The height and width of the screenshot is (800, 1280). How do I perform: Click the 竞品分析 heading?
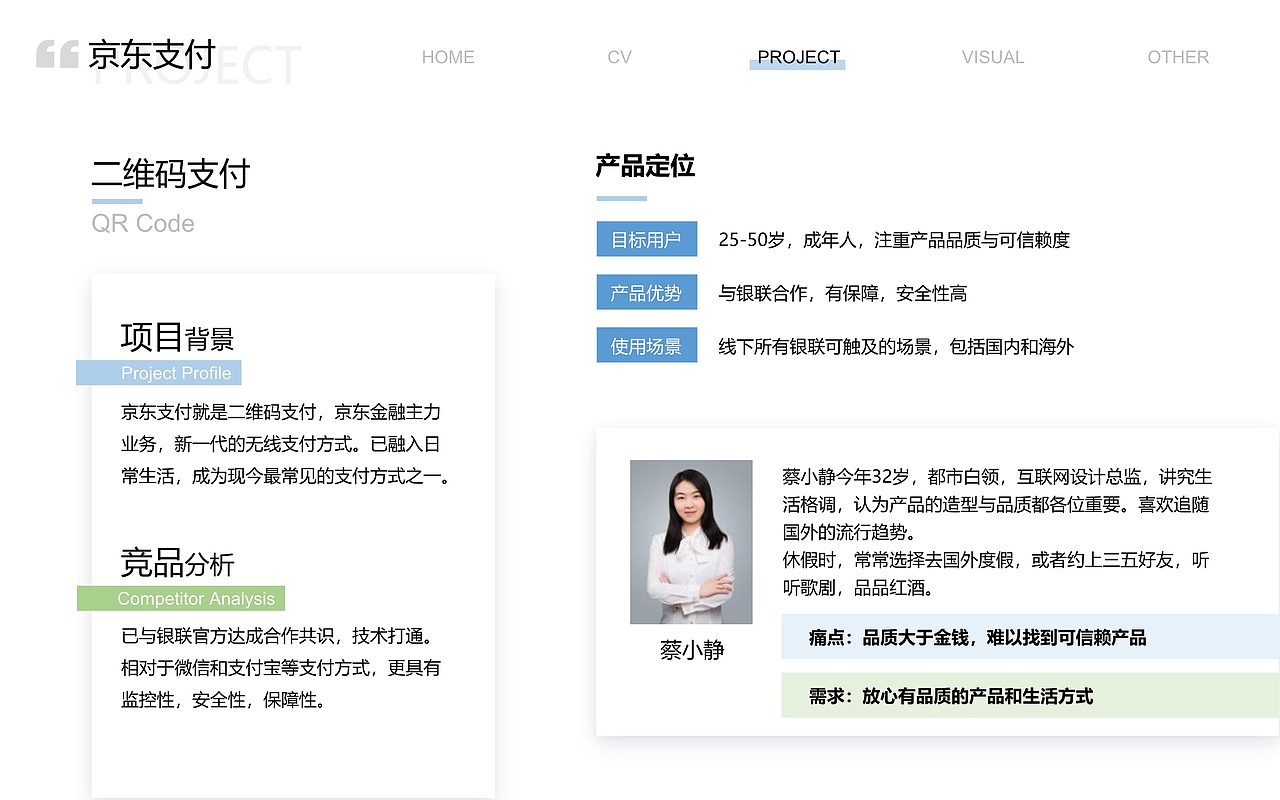(x=177, y=563)
